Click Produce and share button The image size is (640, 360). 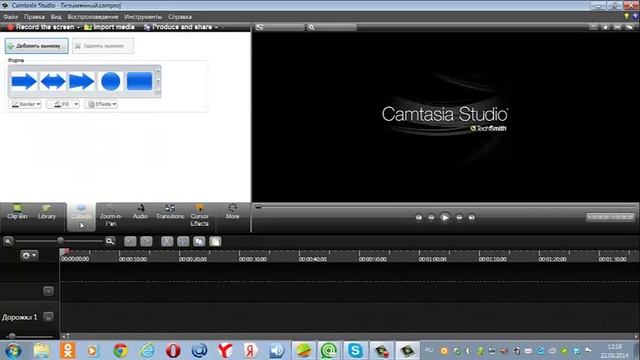[178, 27]
